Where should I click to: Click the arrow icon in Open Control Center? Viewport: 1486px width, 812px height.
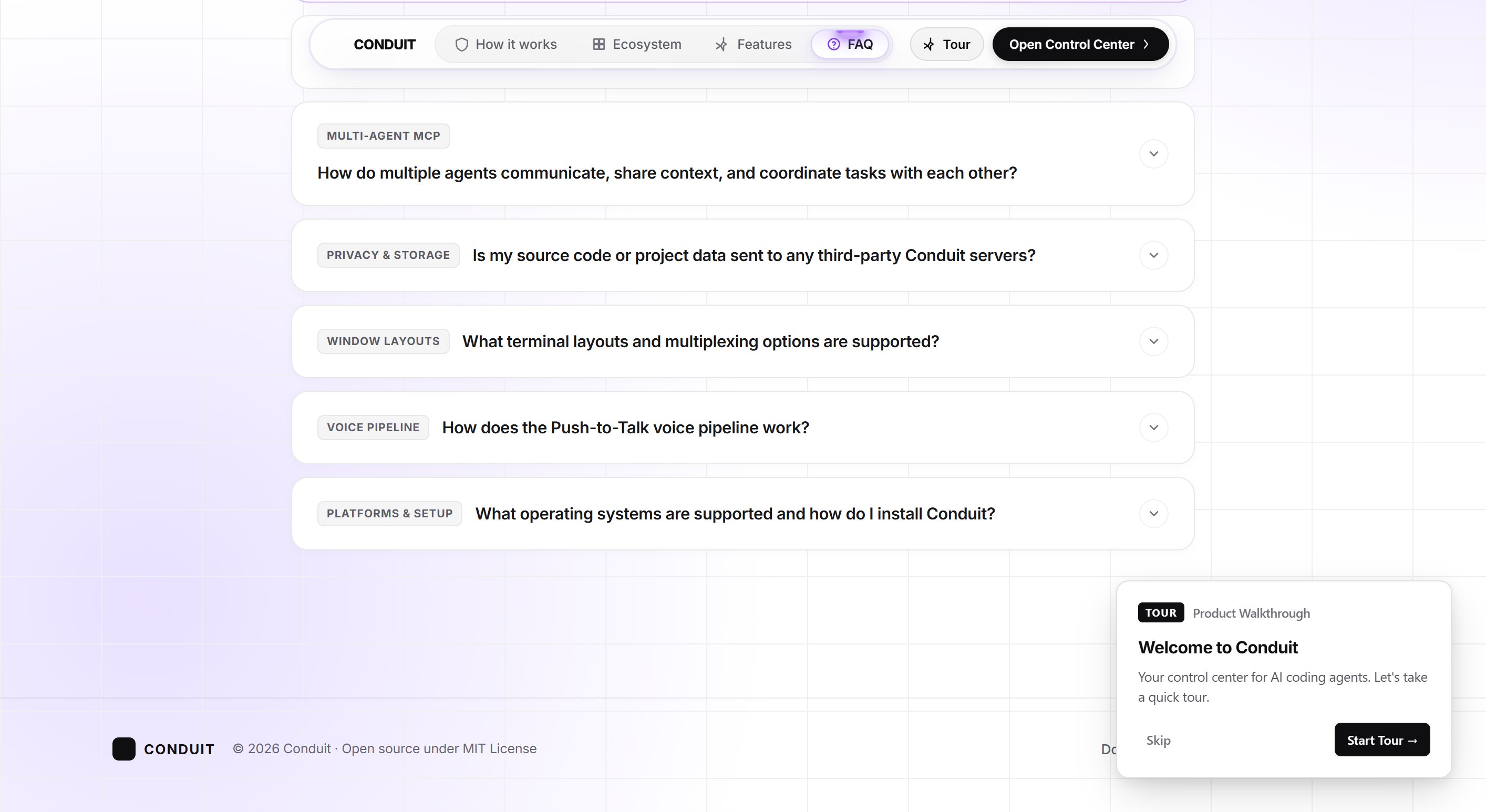(1146, 45)
